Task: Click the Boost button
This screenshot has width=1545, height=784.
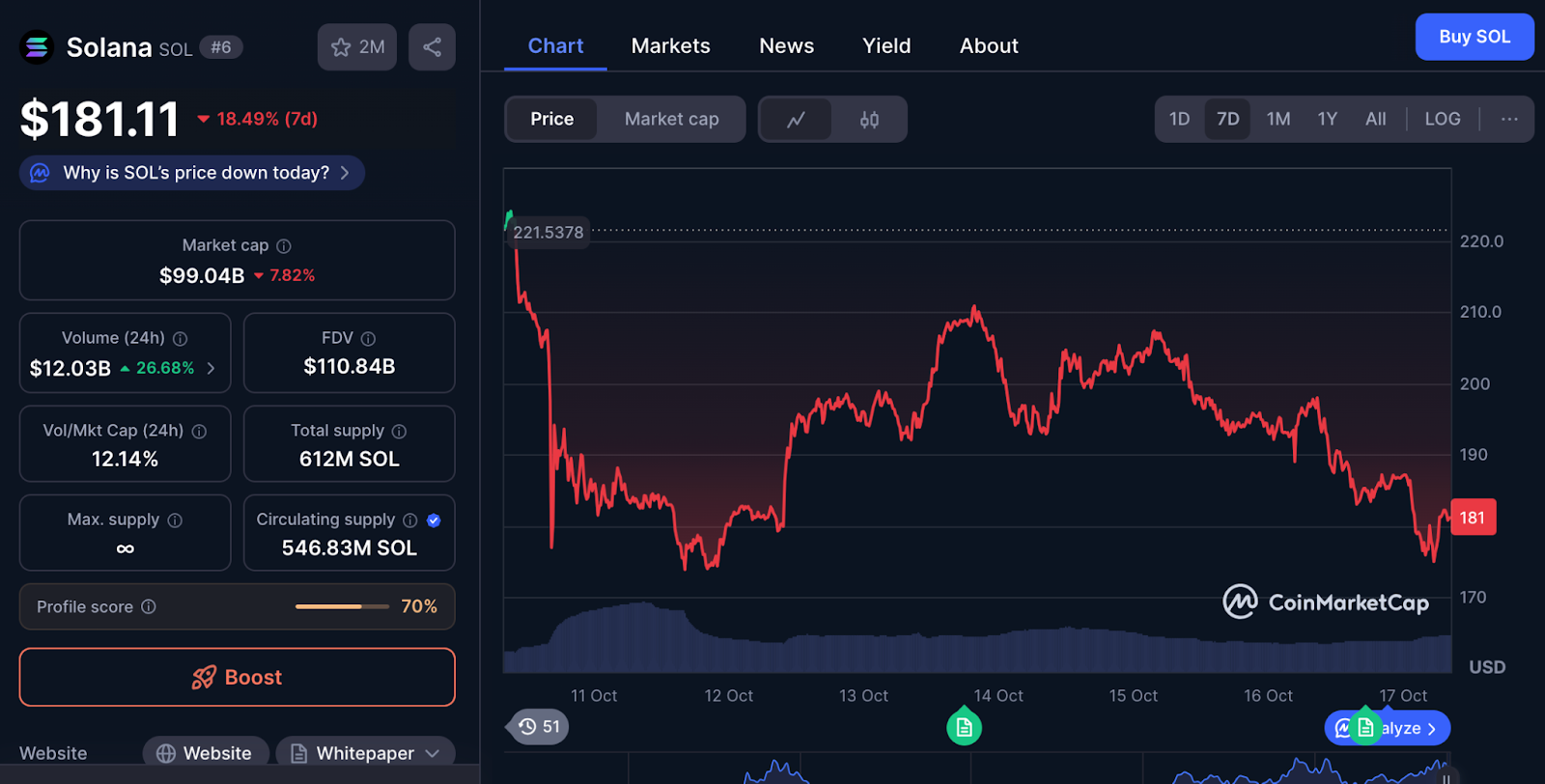Action: coord(237,677)
